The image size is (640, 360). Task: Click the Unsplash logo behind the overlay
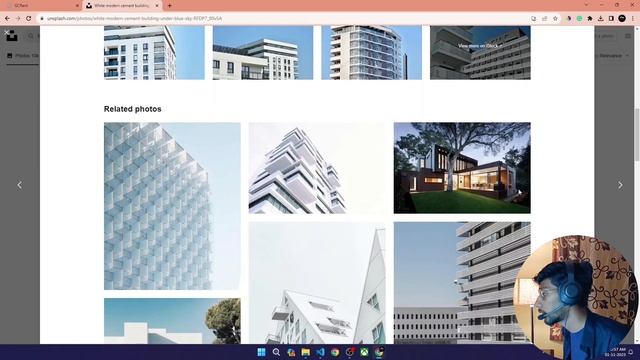[12, 36]
